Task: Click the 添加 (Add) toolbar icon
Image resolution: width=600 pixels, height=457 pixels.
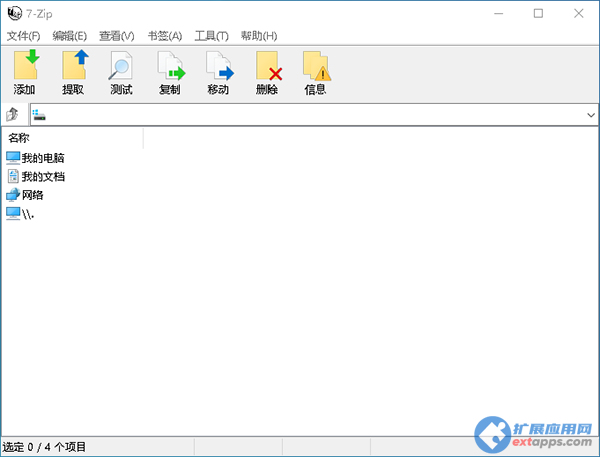Action: pos(26,65)
